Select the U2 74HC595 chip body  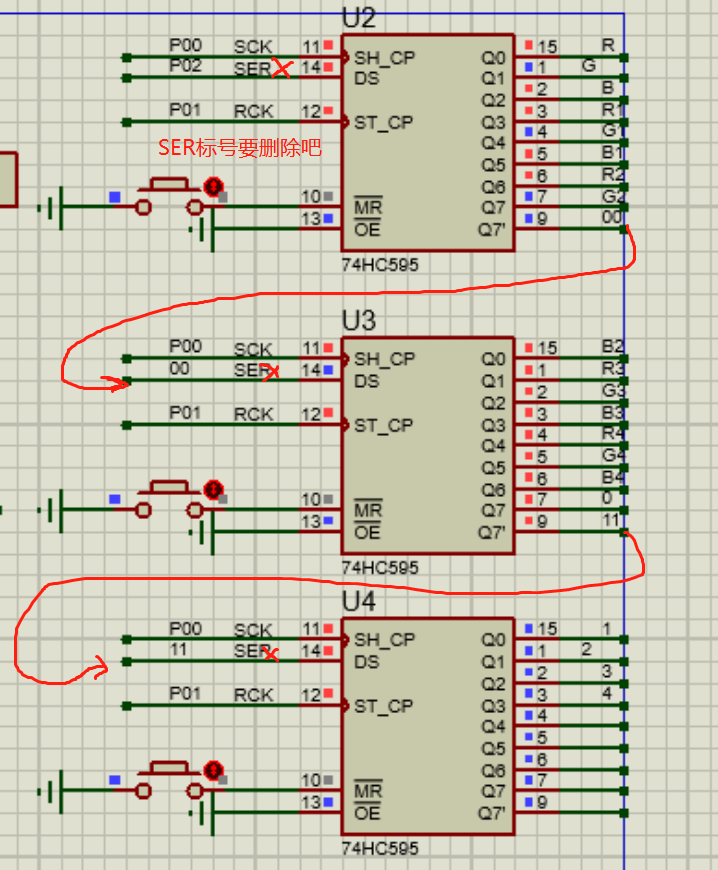click(x=428, y=143)
